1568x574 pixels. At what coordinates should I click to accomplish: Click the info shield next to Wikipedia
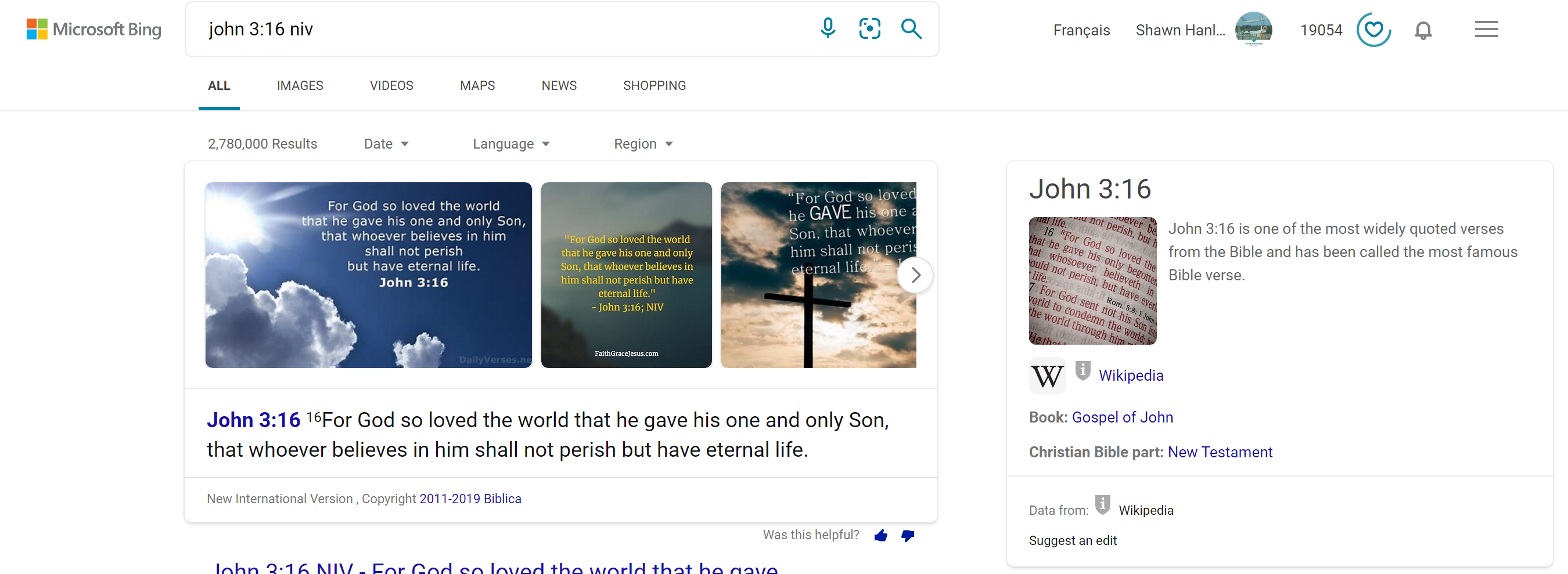[1083, 370]
